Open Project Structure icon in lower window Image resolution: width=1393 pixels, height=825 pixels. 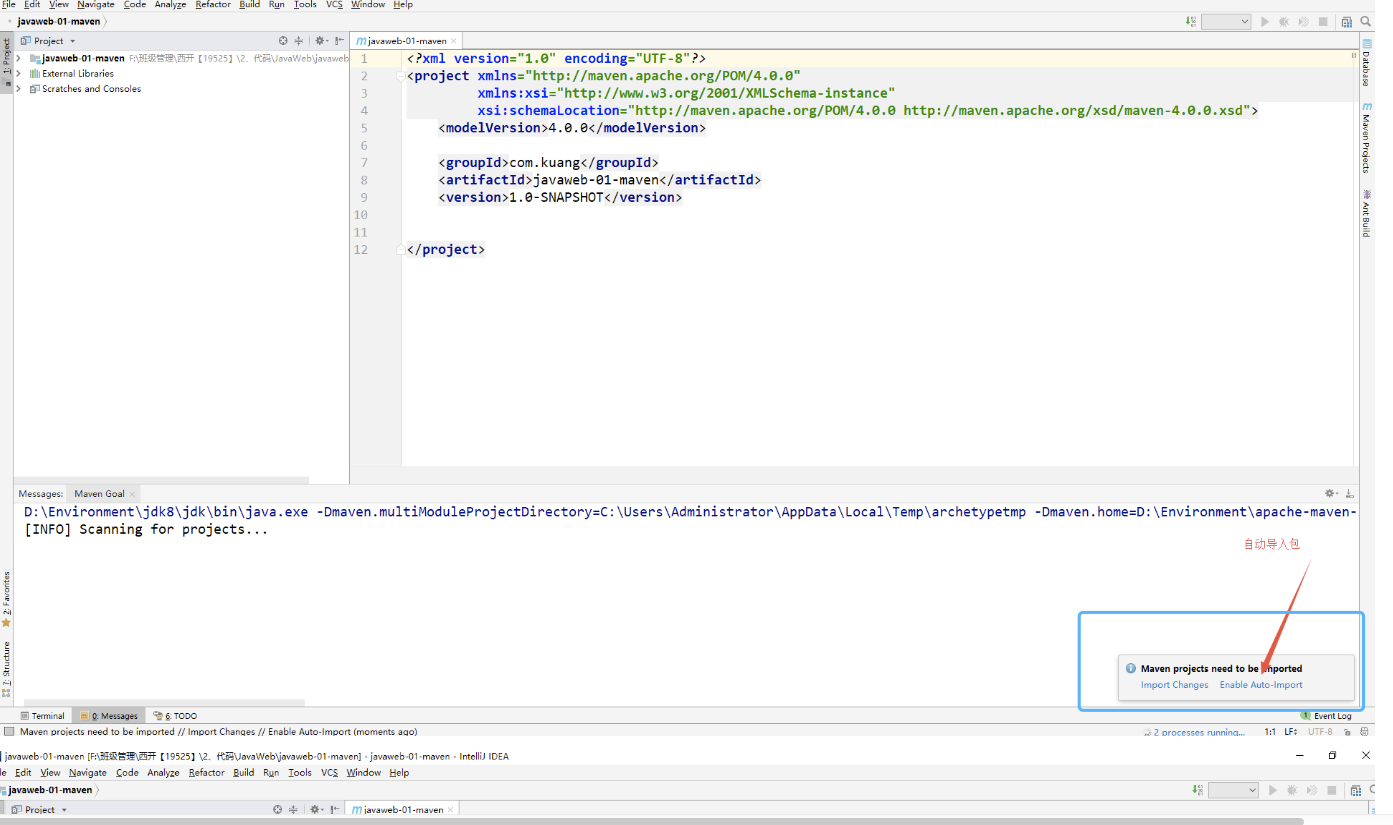(1355, 790)
